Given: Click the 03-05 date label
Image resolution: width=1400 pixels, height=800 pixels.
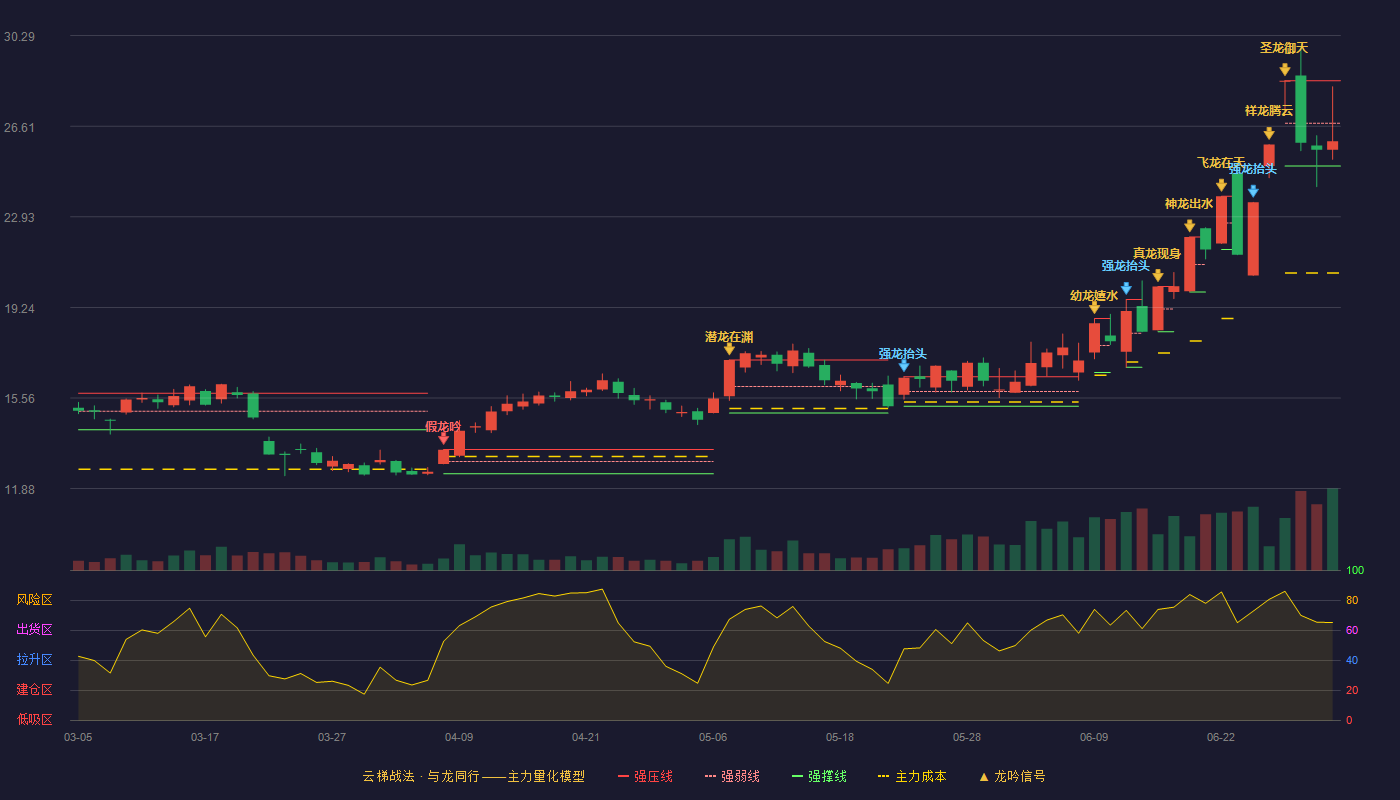Looking at the screenshot, I should 78,737.
